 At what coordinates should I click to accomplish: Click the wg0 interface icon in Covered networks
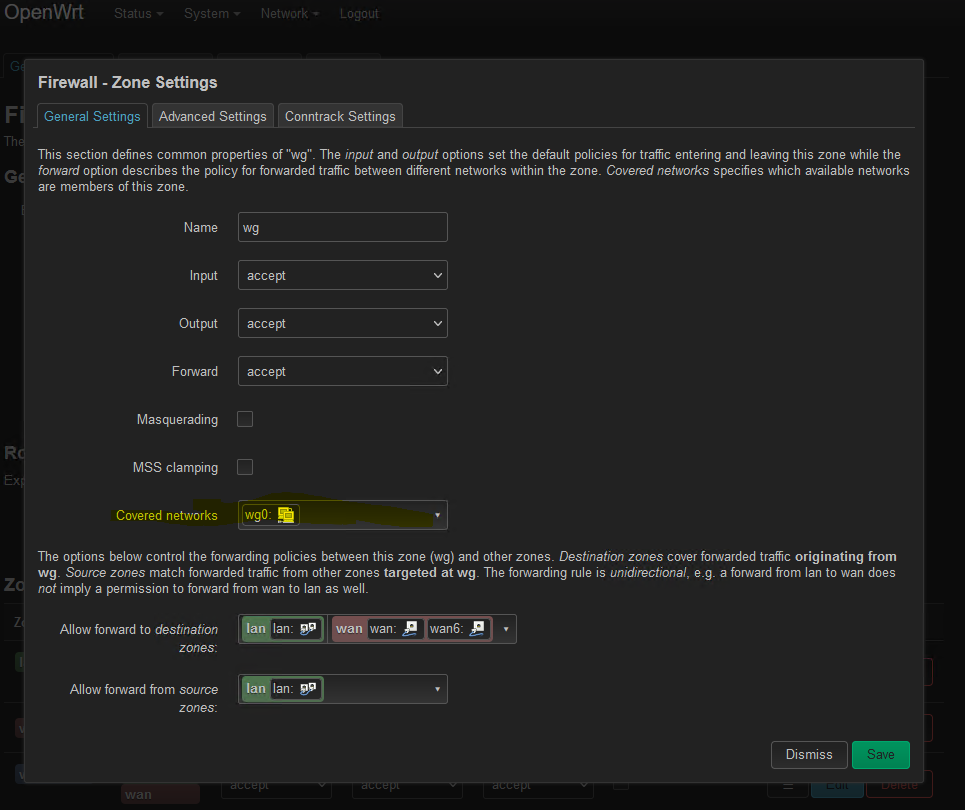coord(286,515)
